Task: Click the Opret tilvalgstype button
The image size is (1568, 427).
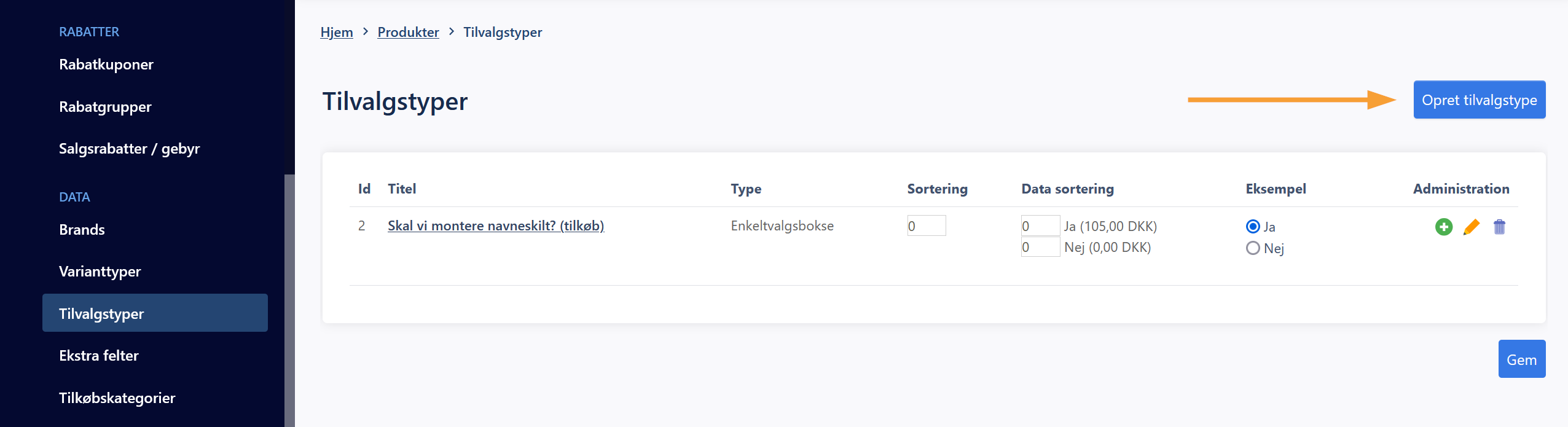Action: 1479,100
